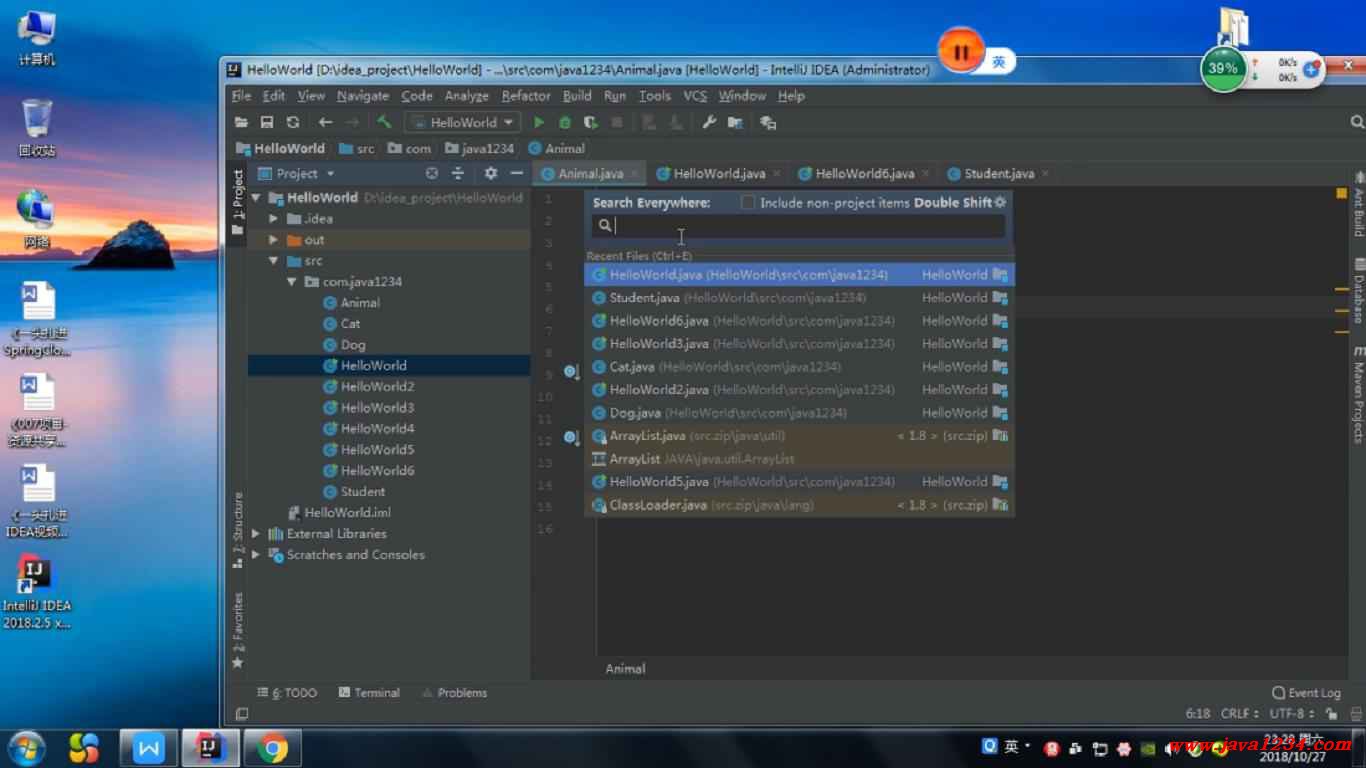Switch to the HelloWorld6.java editor tab

[864, 173]
